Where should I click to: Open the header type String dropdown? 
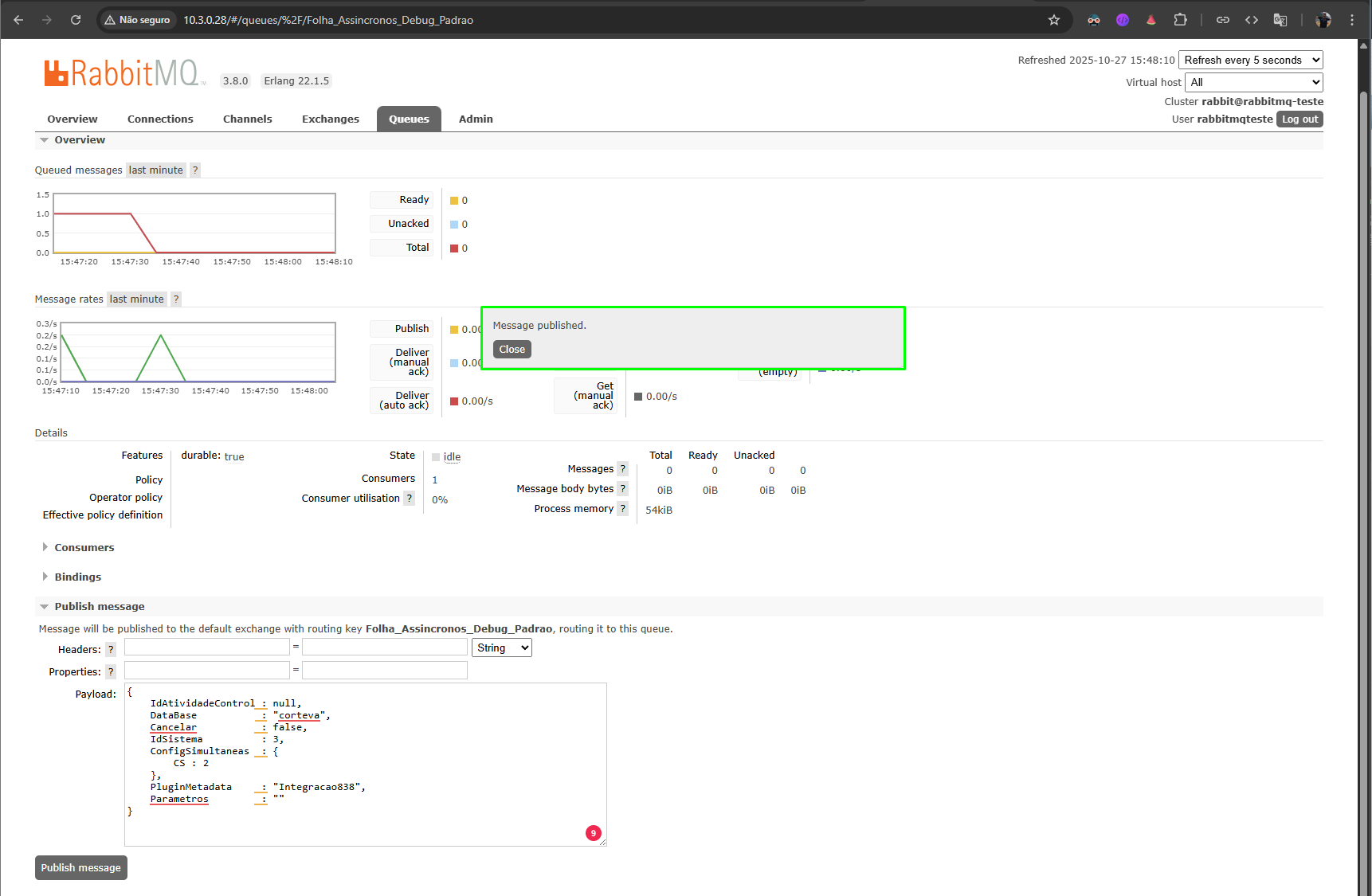(x=502, y=648)
